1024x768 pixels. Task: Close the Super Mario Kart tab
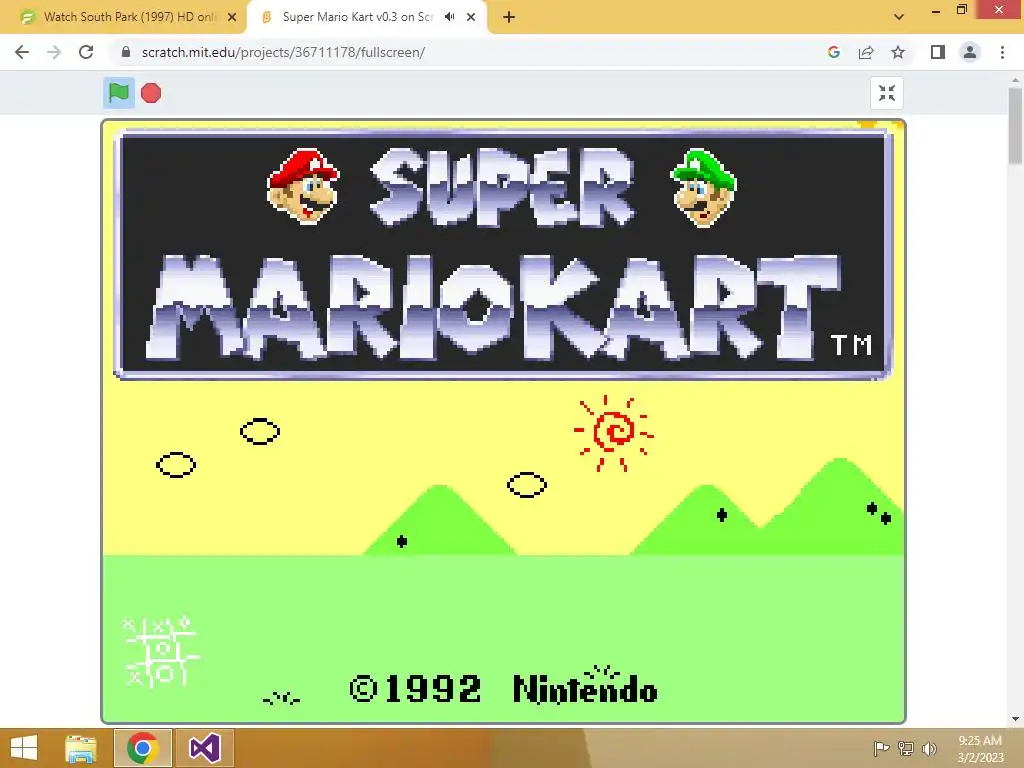[471, 17]
